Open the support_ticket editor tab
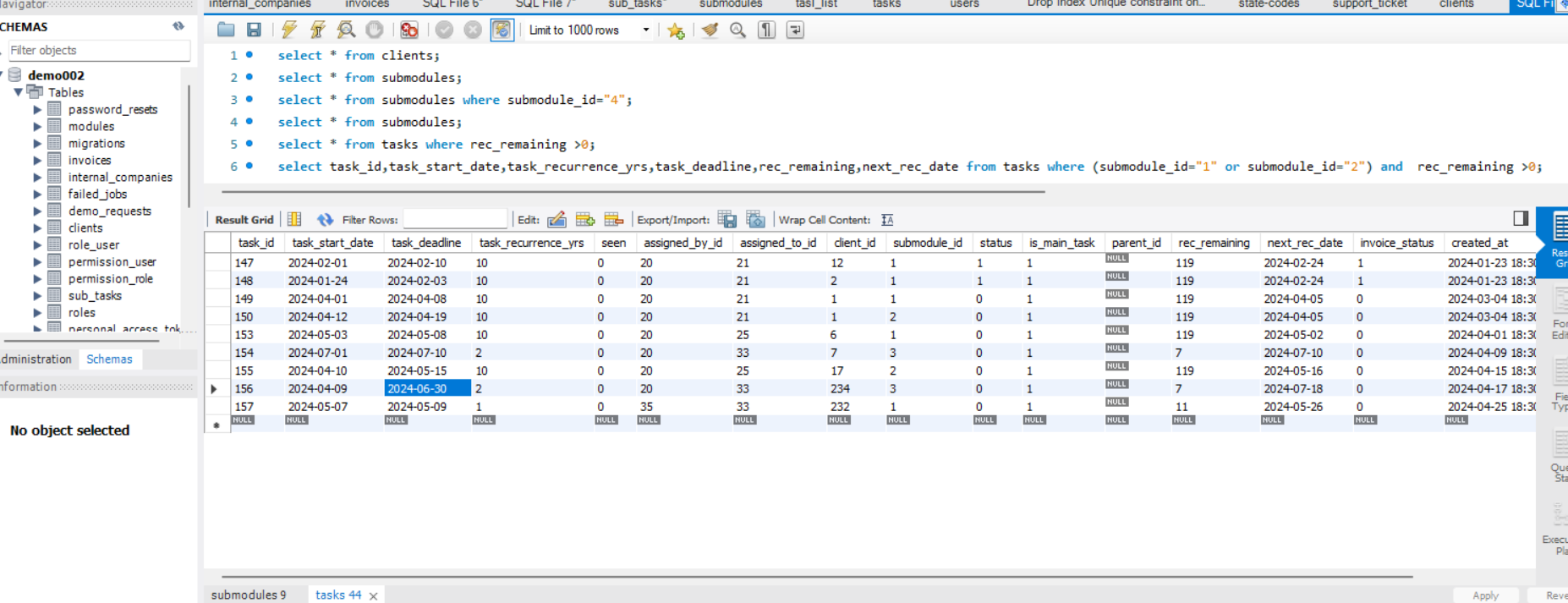 coord(1370,4)
